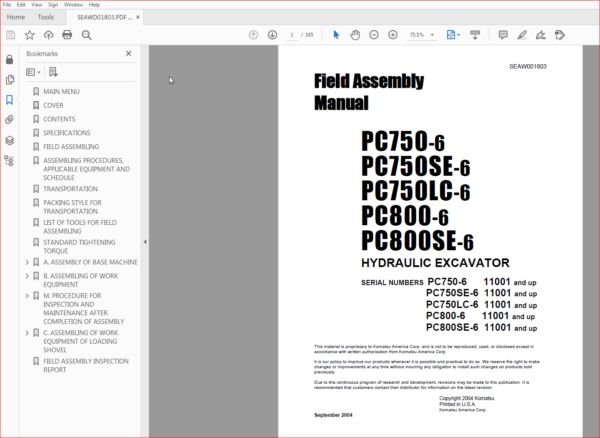Image resolution: width=600 pixels, height=438 pixels.
Task: Close the SEAW001803.PDF tab
Action: pos(138,17)
